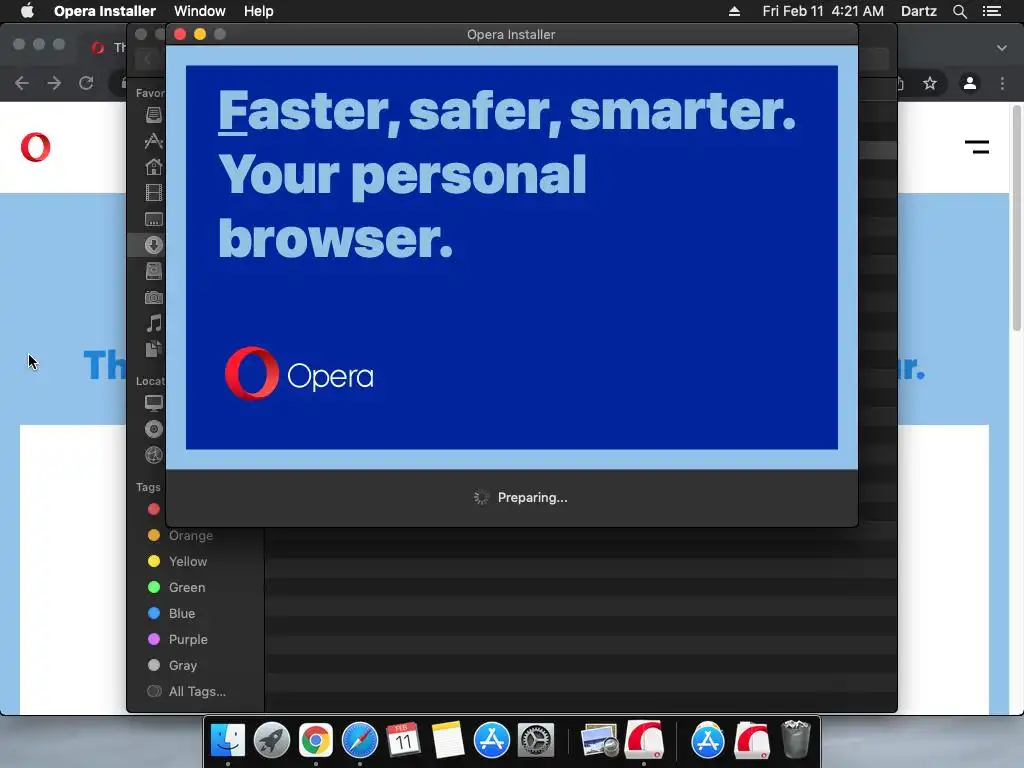The image size is (1024, 768).
Task: Open Preview from the Dock
Action: tap(600, 741)
